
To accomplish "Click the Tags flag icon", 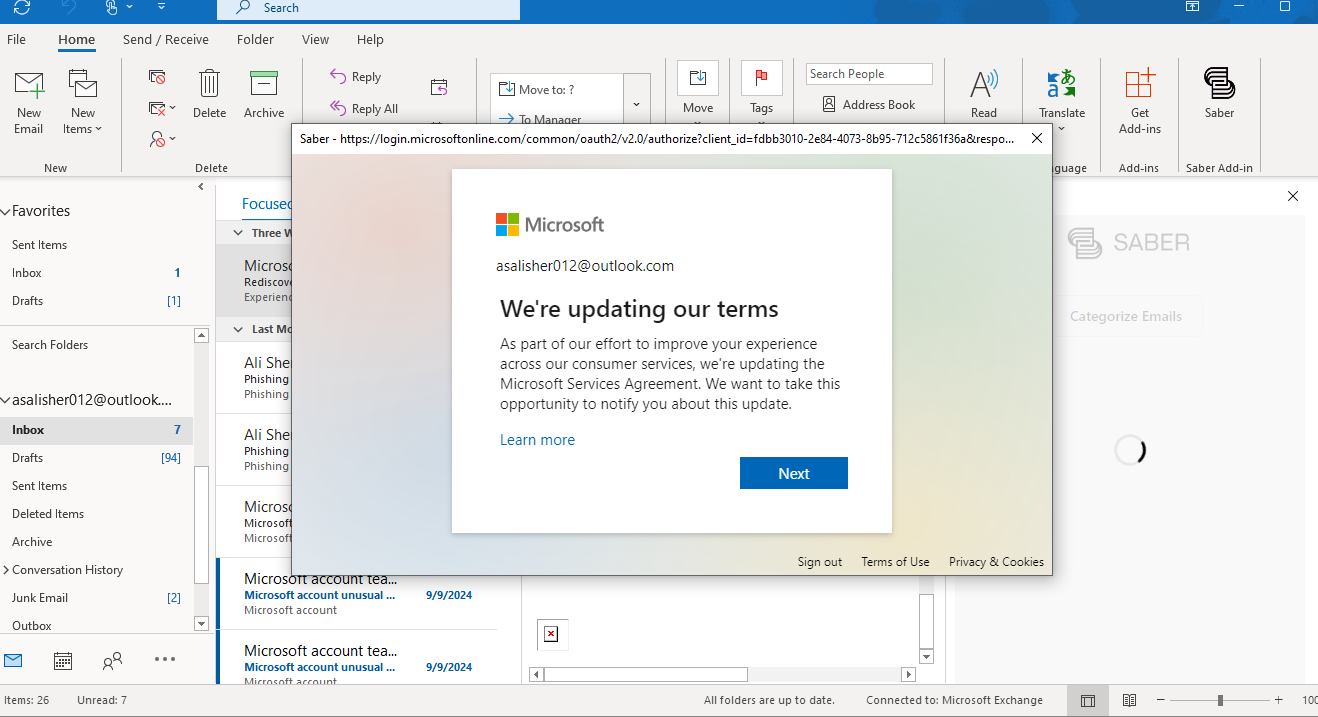I will click(762, 78).
